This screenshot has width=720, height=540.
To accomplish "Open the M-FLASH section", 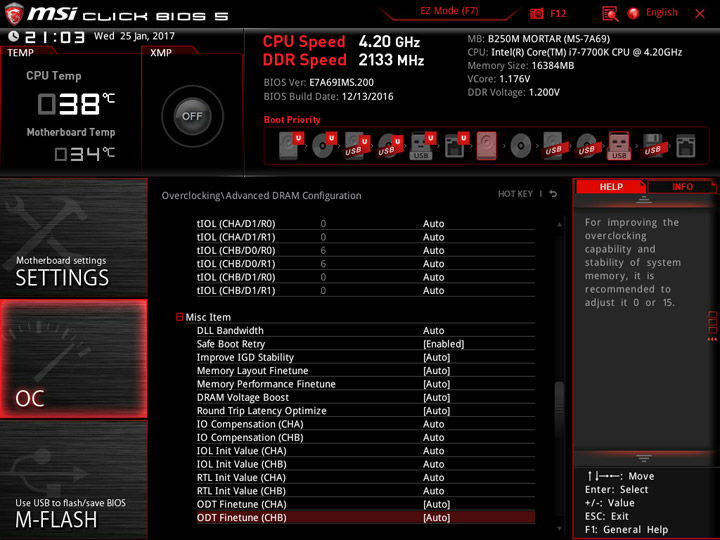I will [x=74, y=479].
